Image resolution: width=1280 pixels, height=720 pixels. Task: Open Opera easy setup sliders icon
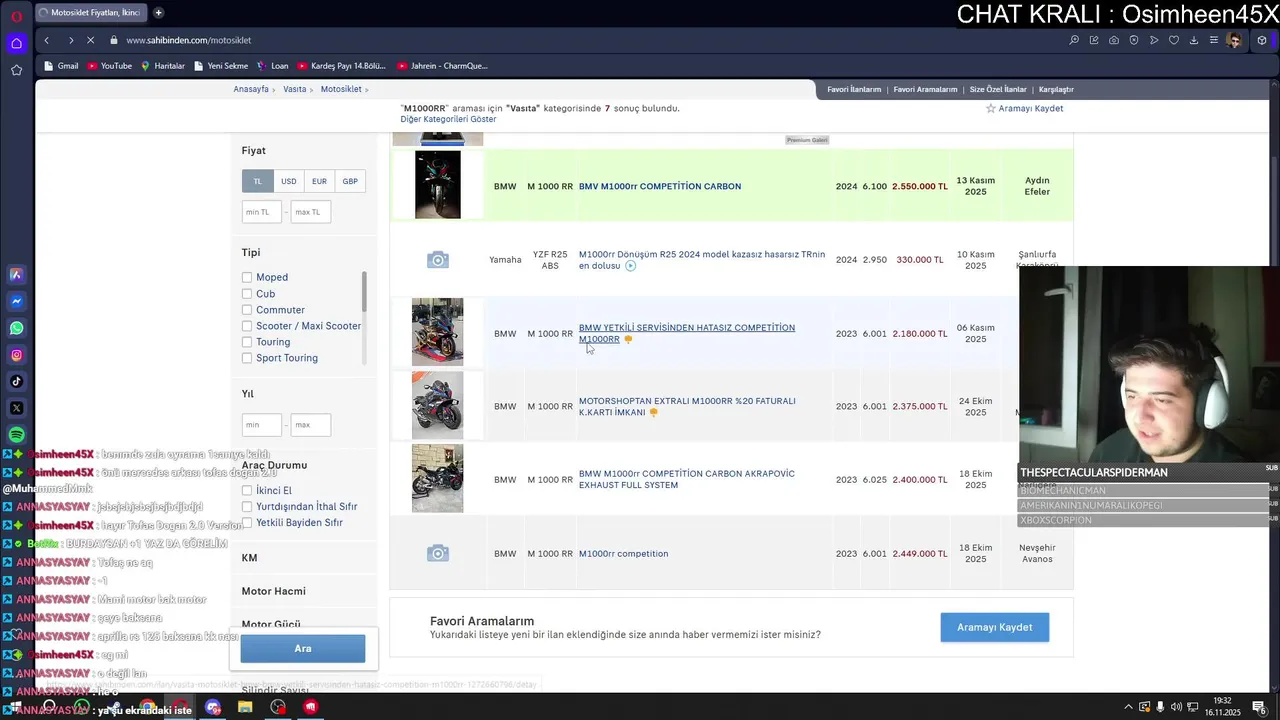point(1214,40)
